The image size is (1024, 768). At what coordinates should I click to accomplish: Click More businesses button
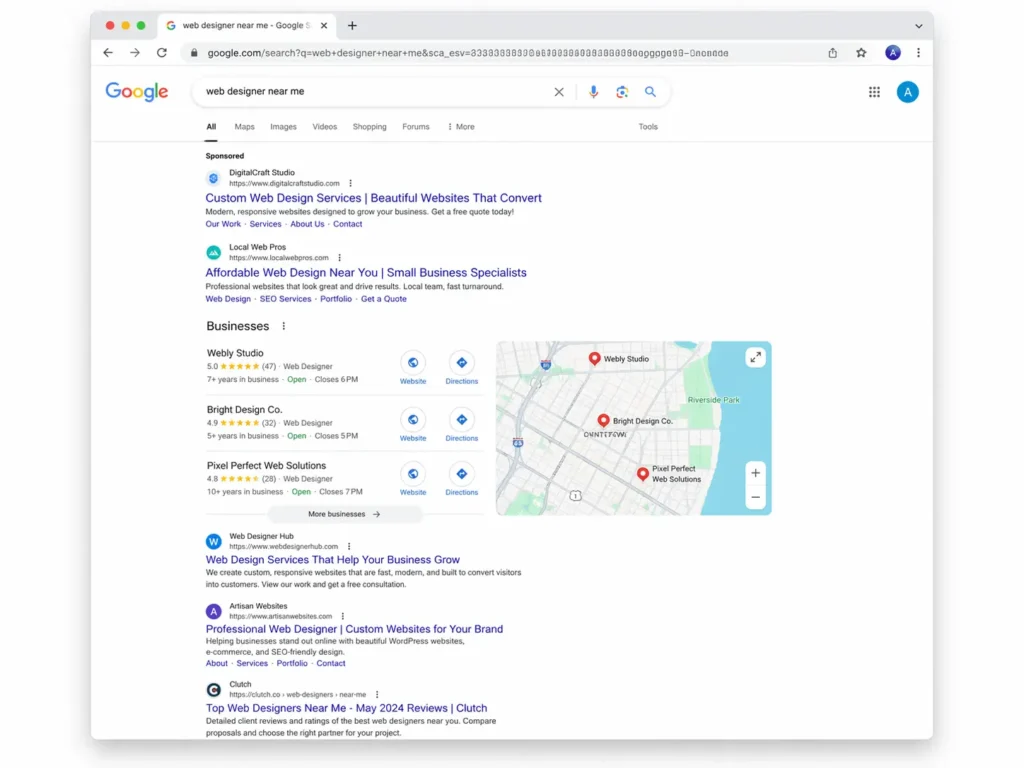tap(344, 514)
